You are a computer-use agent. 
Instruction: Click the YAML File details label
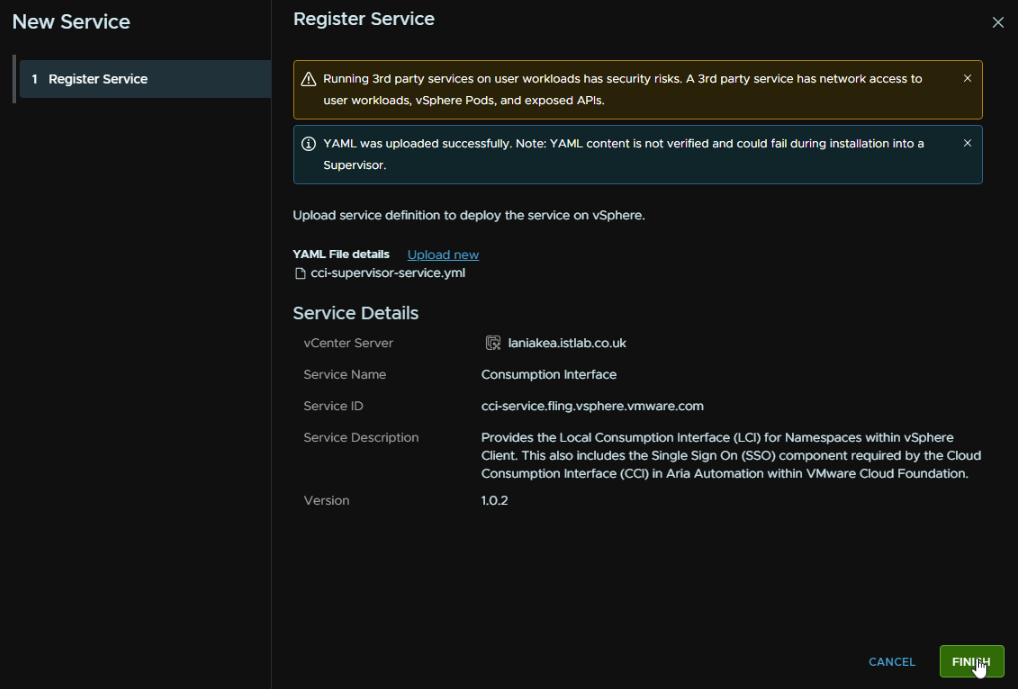pyautogui.click(x=341, y=255)
